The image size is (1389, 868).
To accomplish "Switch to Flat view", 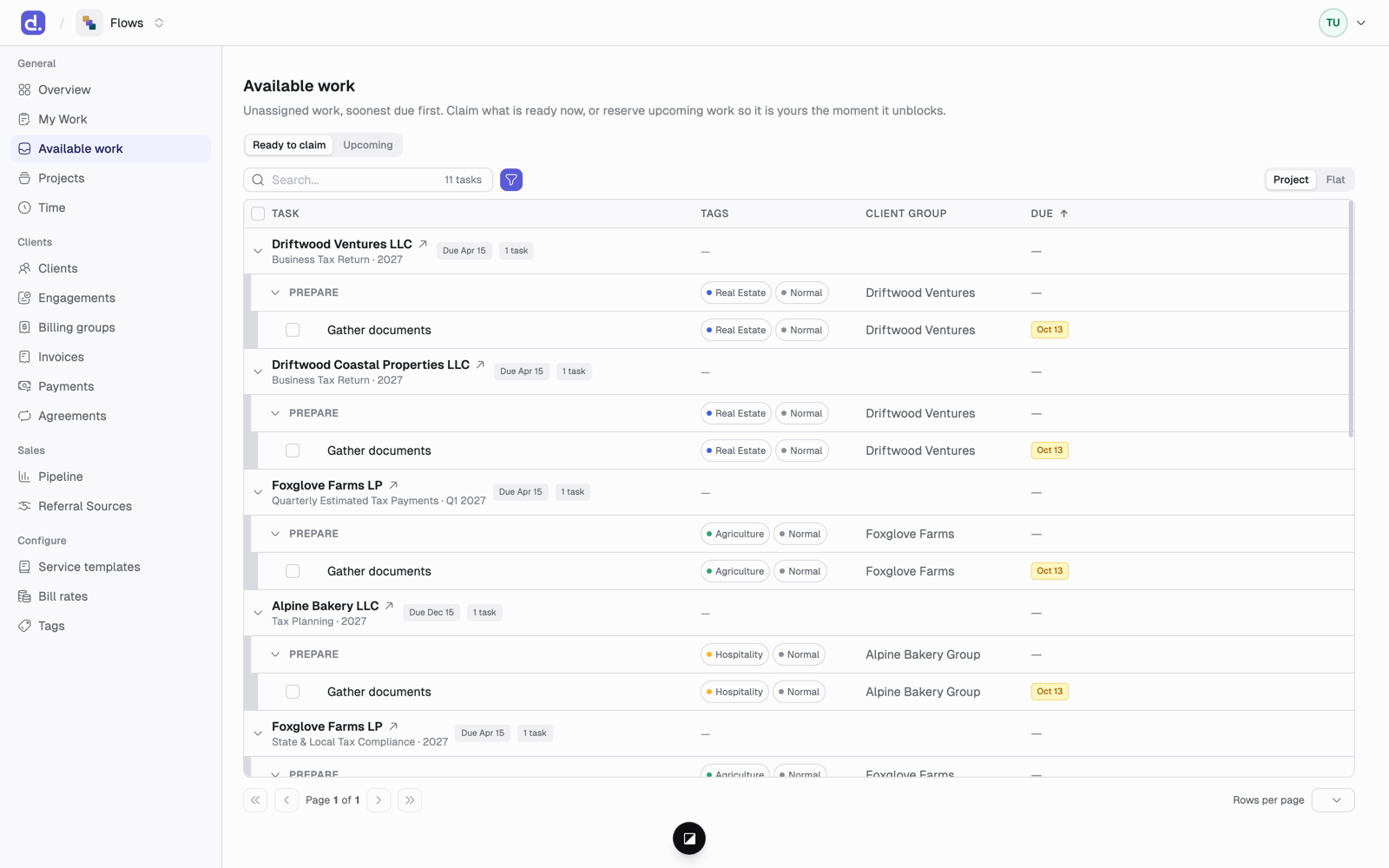I will coord(1335,180).
